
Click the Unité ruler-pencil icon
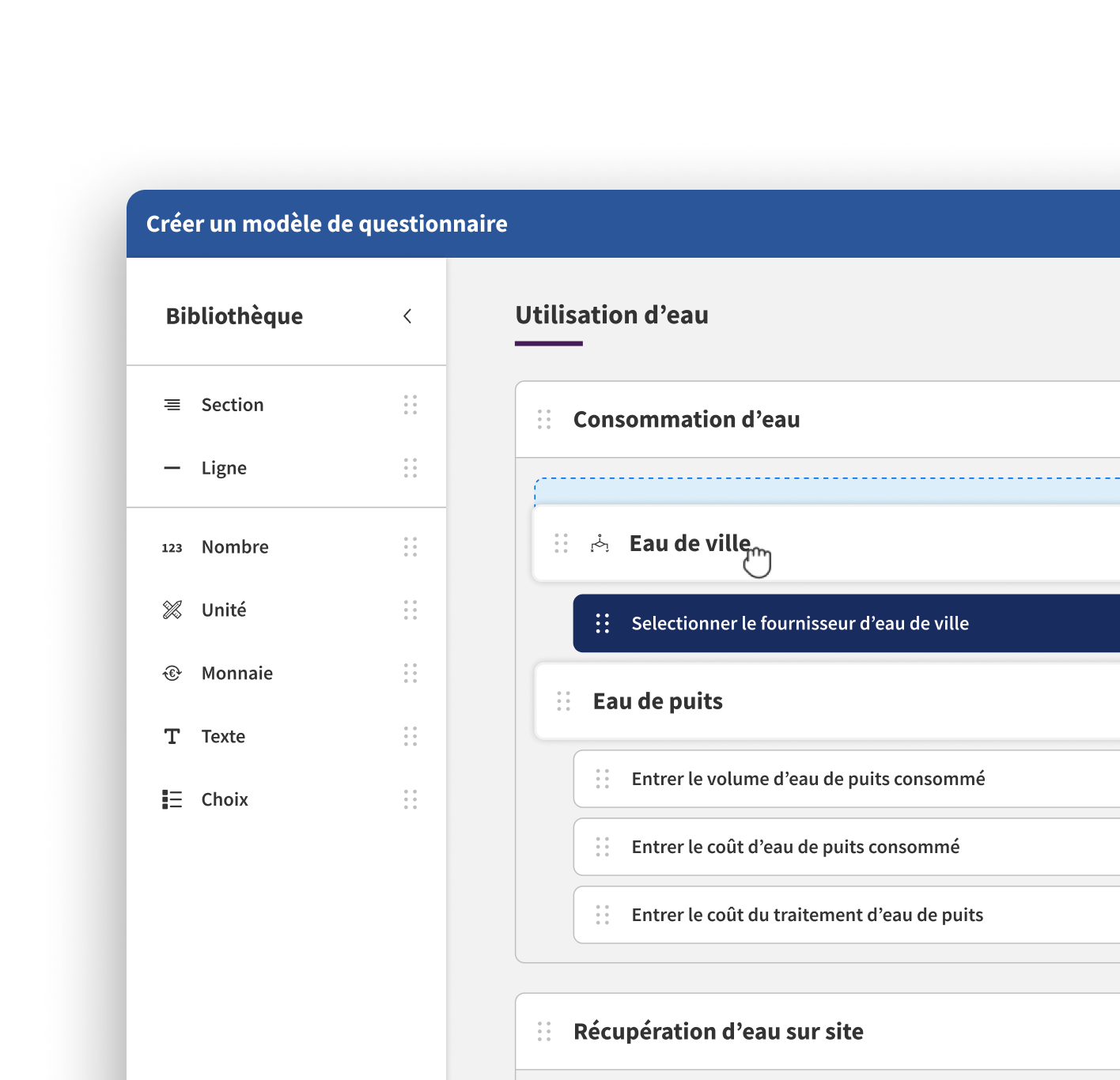(x=172, y=610)
